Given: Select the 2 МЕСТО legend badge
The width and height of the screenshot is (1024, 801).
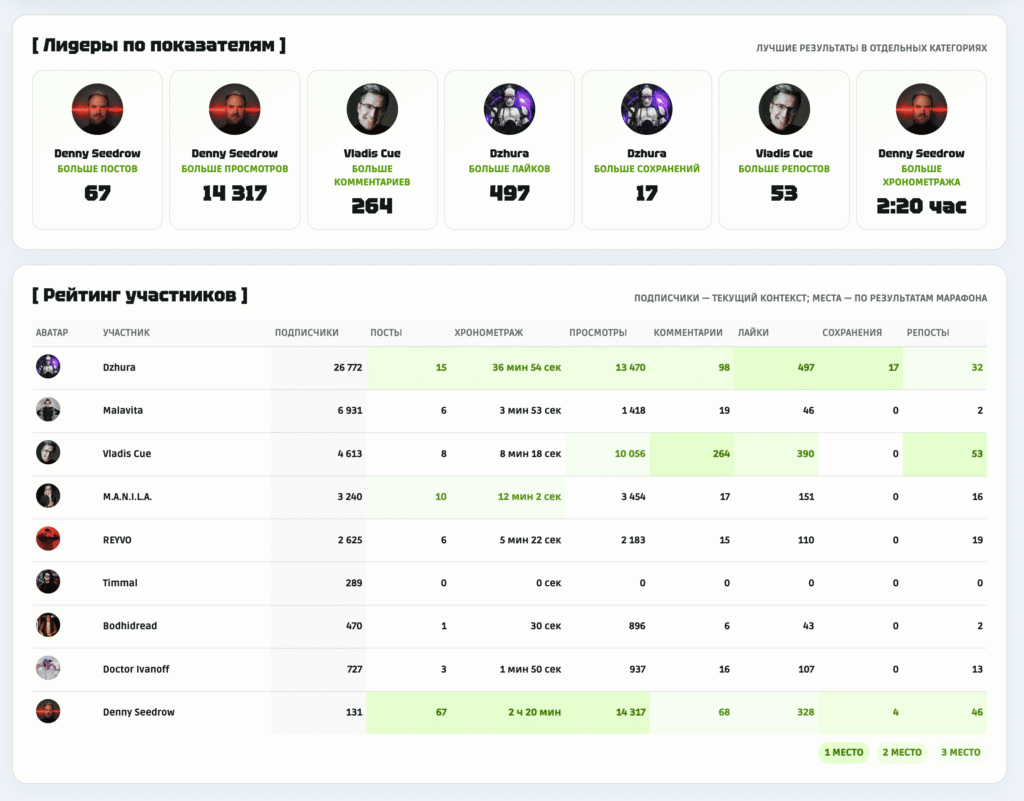Looking at the screenshot, I should [902, 752].
